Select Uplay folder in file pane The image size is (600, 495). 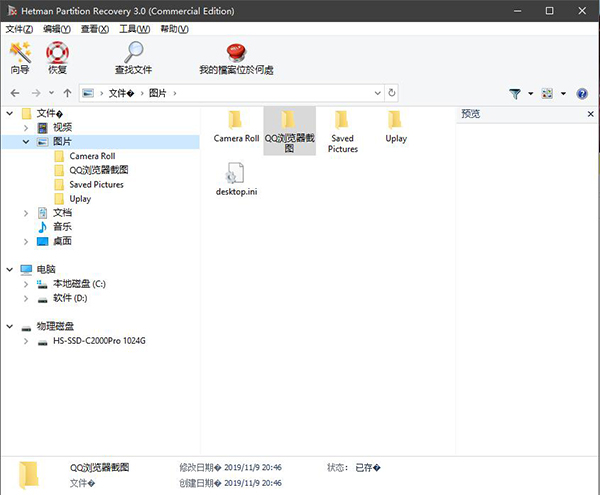click(x=396, y=127)
